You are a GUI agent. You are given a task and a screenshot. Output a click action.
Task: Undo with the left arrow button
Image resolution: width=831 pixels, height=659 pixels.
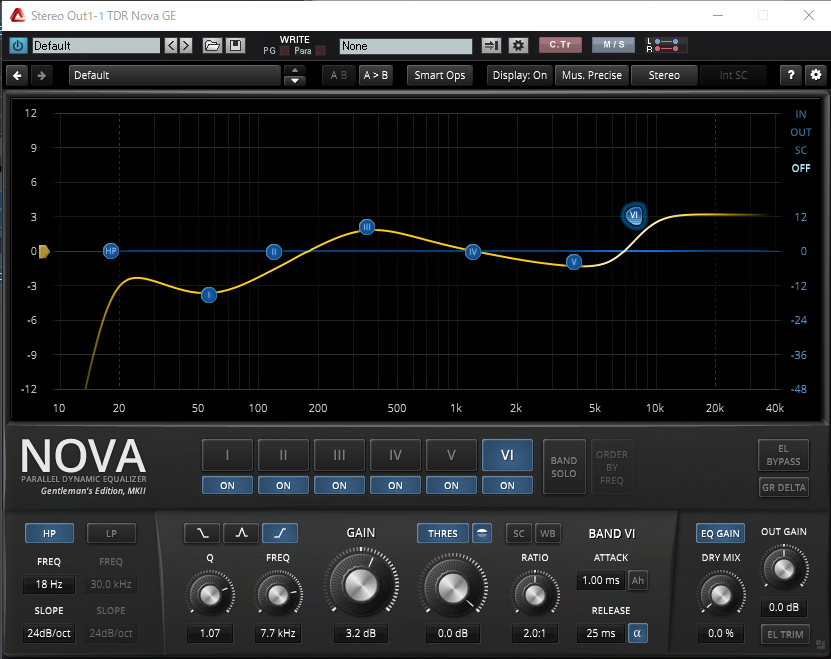17,75
